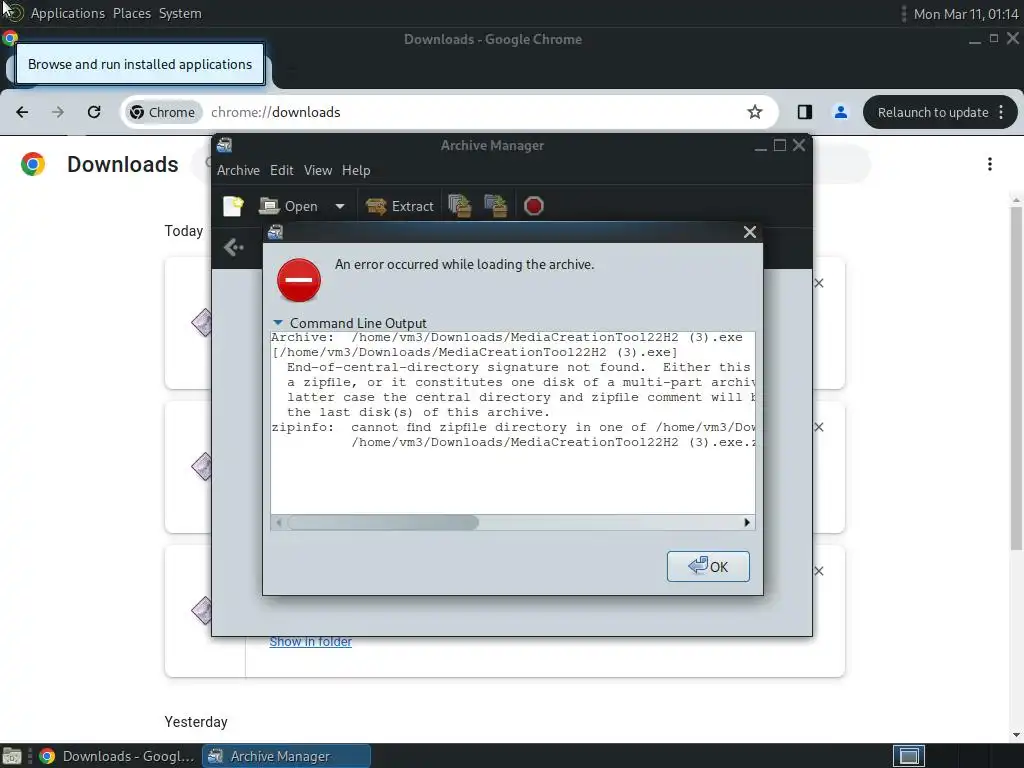Click the Chrome page vertical scrollbar
Viewport: 1024px width, 768px height.
(x=1016, y=379)
